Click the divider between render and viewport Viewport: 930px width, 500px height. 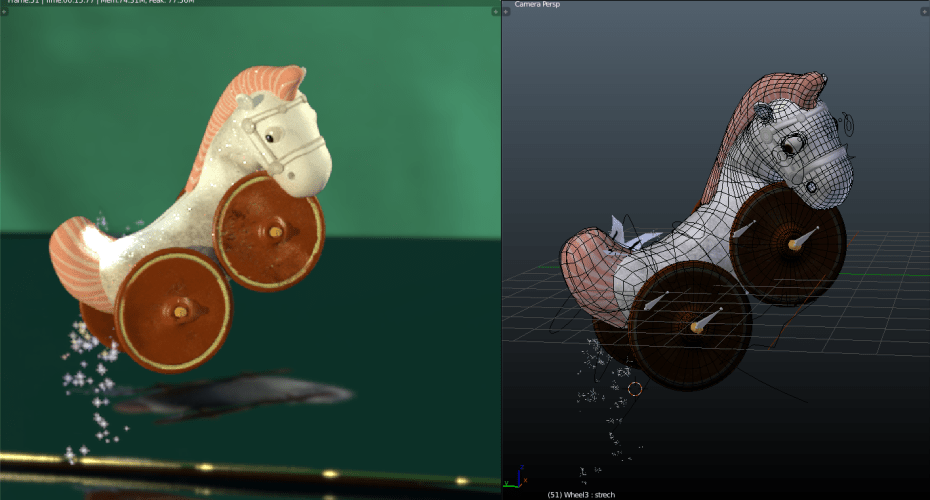click(500, 250)
